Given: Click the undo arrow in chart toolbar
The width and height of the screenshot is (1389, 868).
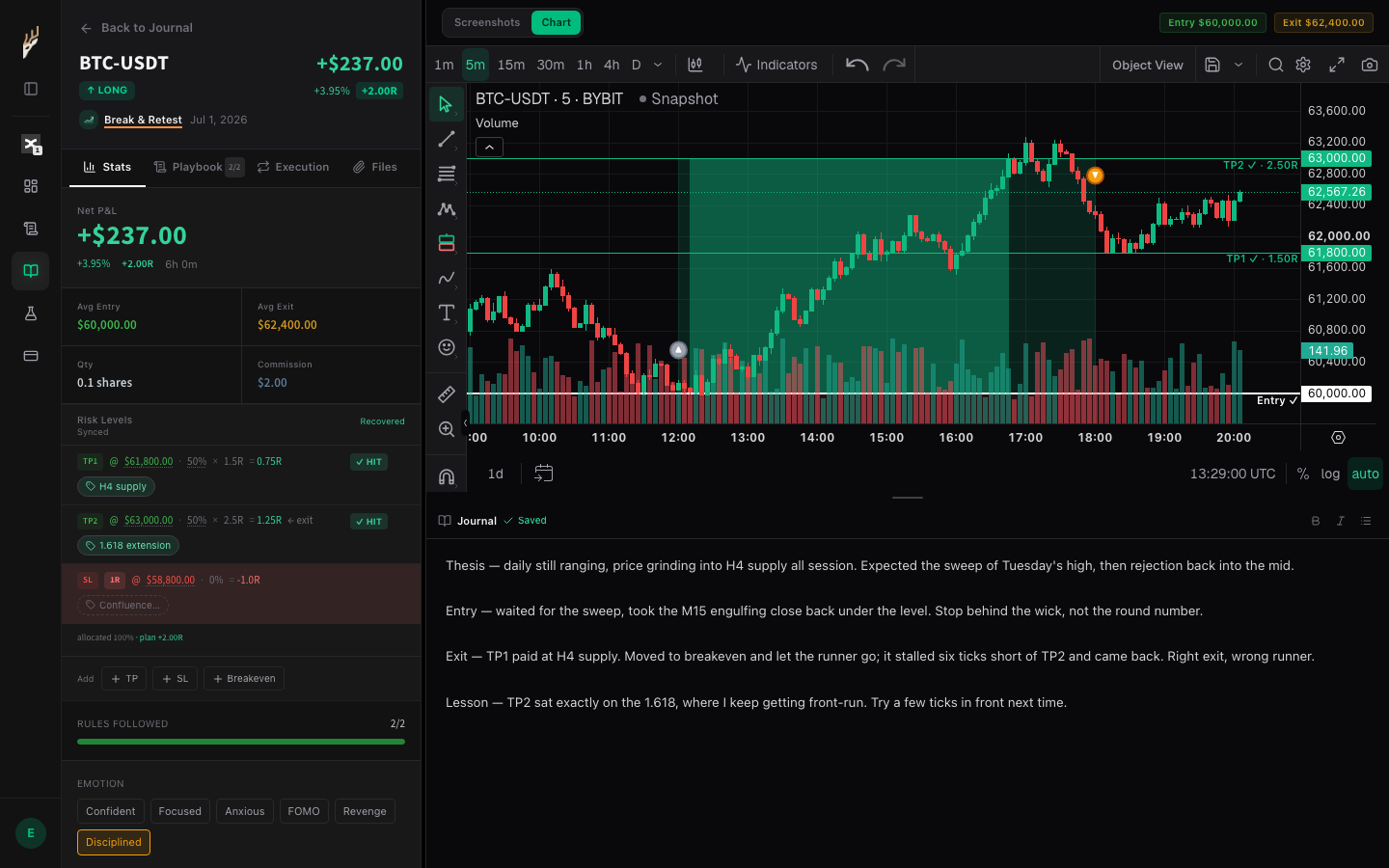Looking at the screenshot, I should 857,65.
